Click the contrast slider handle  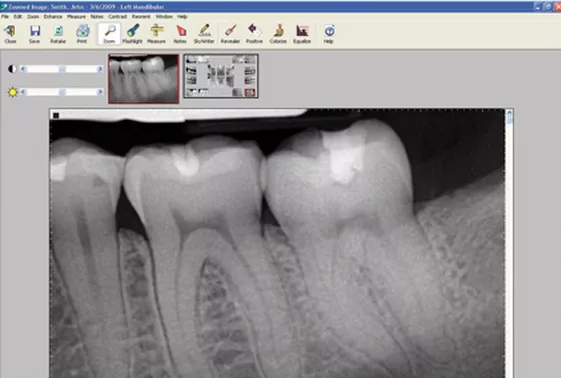coord(62,69)
